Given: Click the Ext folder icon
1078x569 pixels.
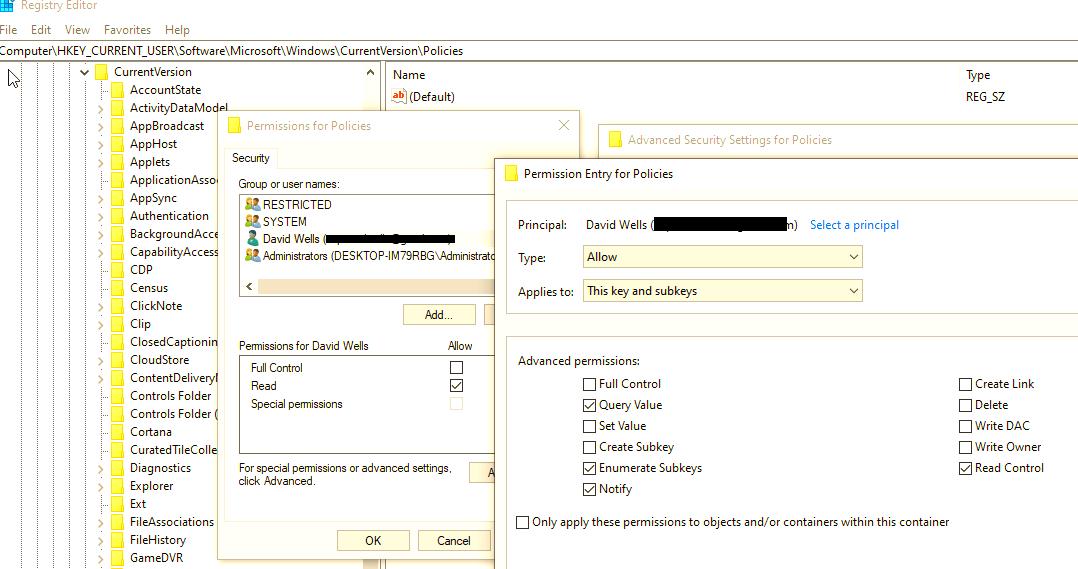Looking at the screenshot, I should click(x=118, y=504).
